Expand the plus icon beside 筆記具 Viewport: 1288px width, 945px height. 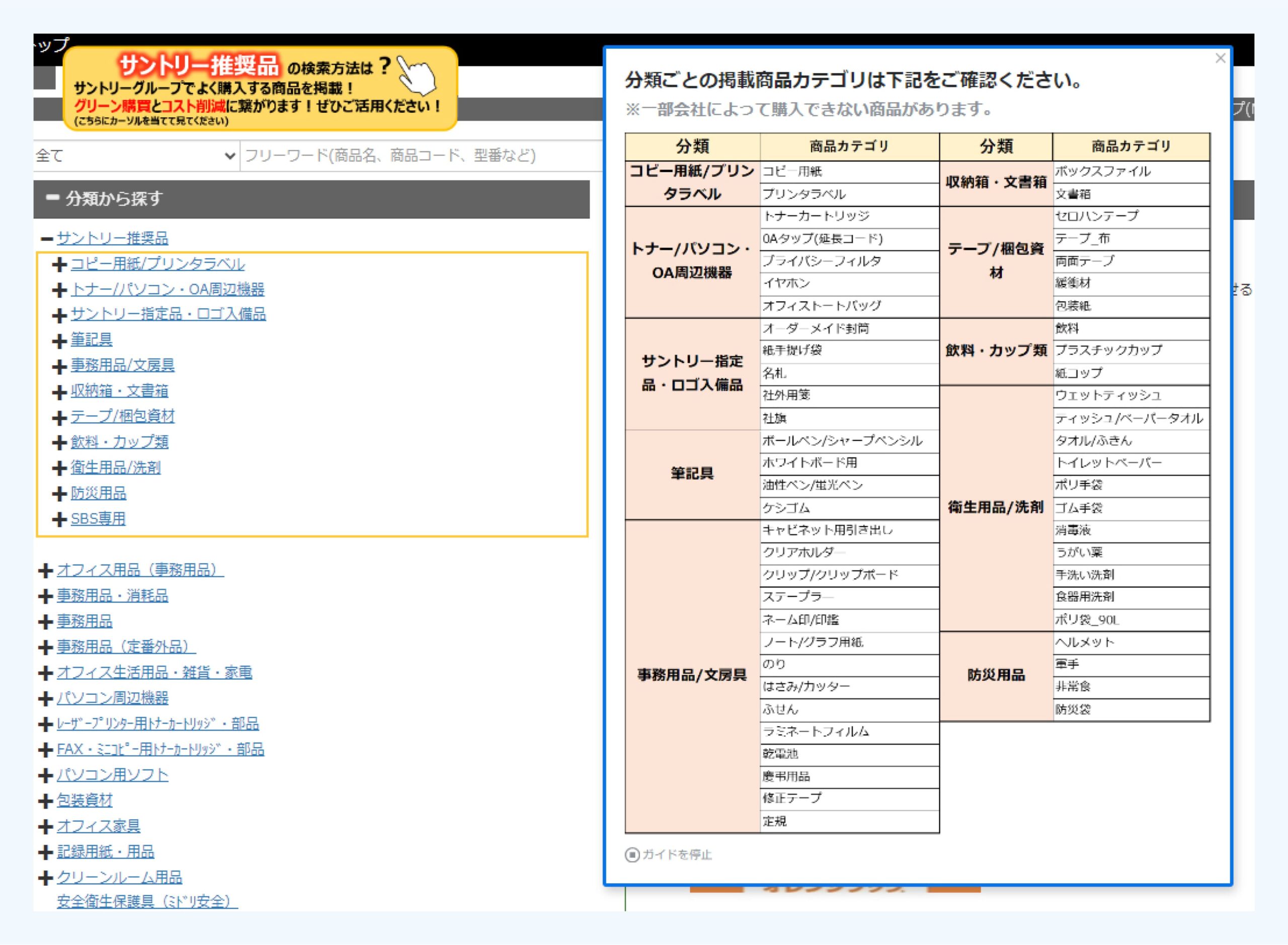(x=59, y=341)
